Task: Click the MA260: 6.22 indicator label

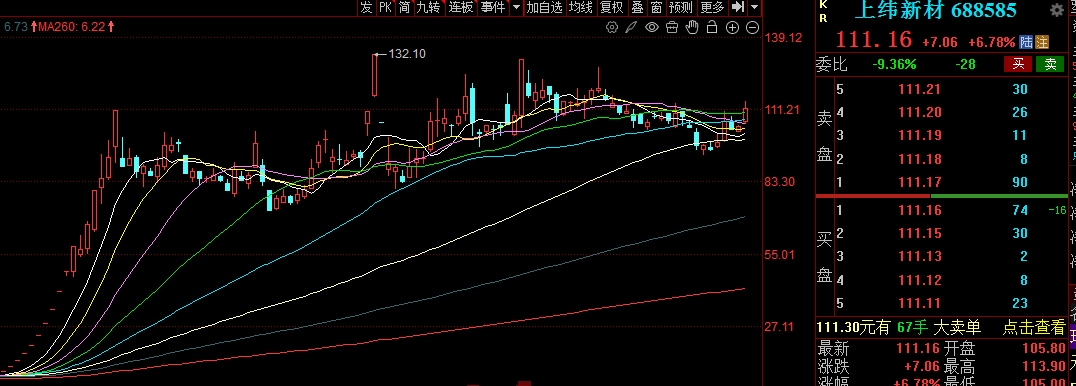Action: click(72, 27)
